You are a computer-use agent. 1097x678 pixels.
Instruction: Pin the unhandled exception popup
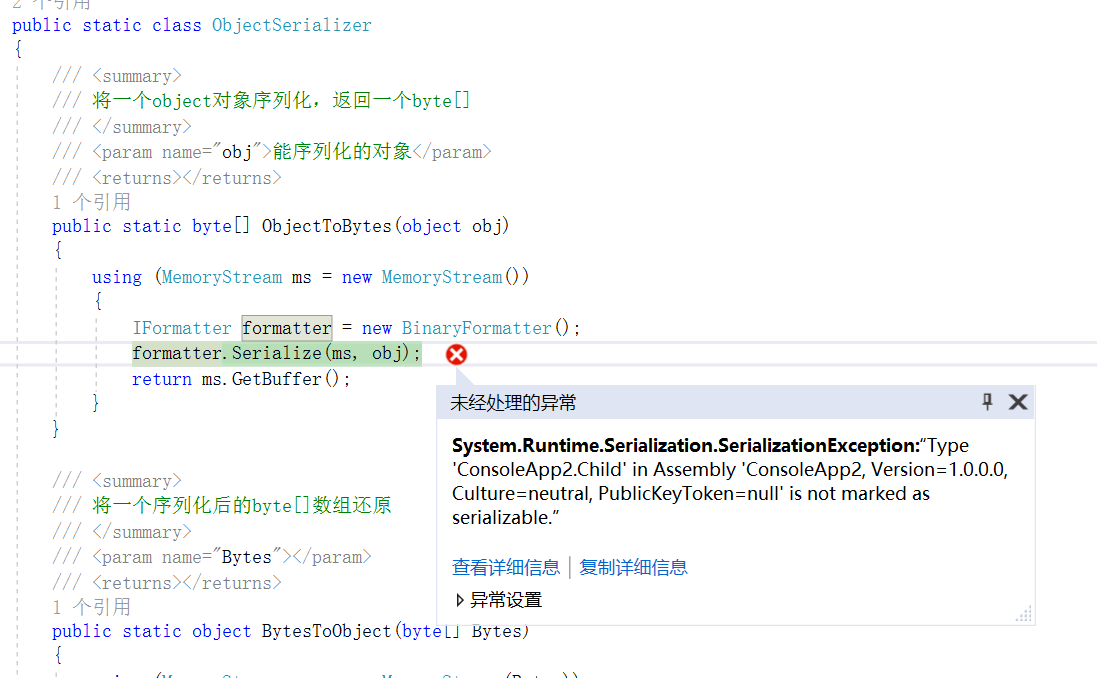pos(987,402)
